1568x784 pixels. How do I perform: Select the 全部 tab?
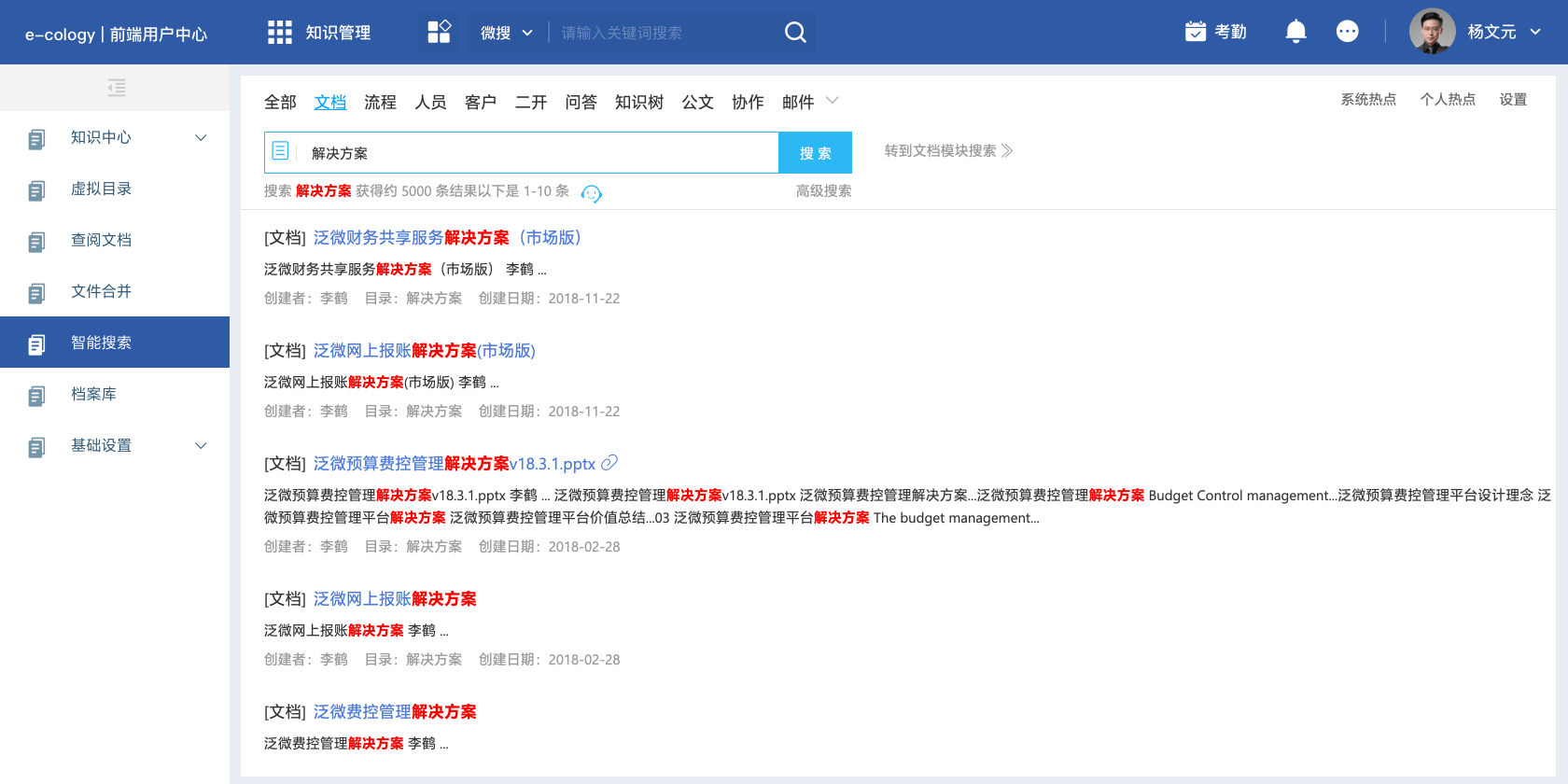(280, 102)
